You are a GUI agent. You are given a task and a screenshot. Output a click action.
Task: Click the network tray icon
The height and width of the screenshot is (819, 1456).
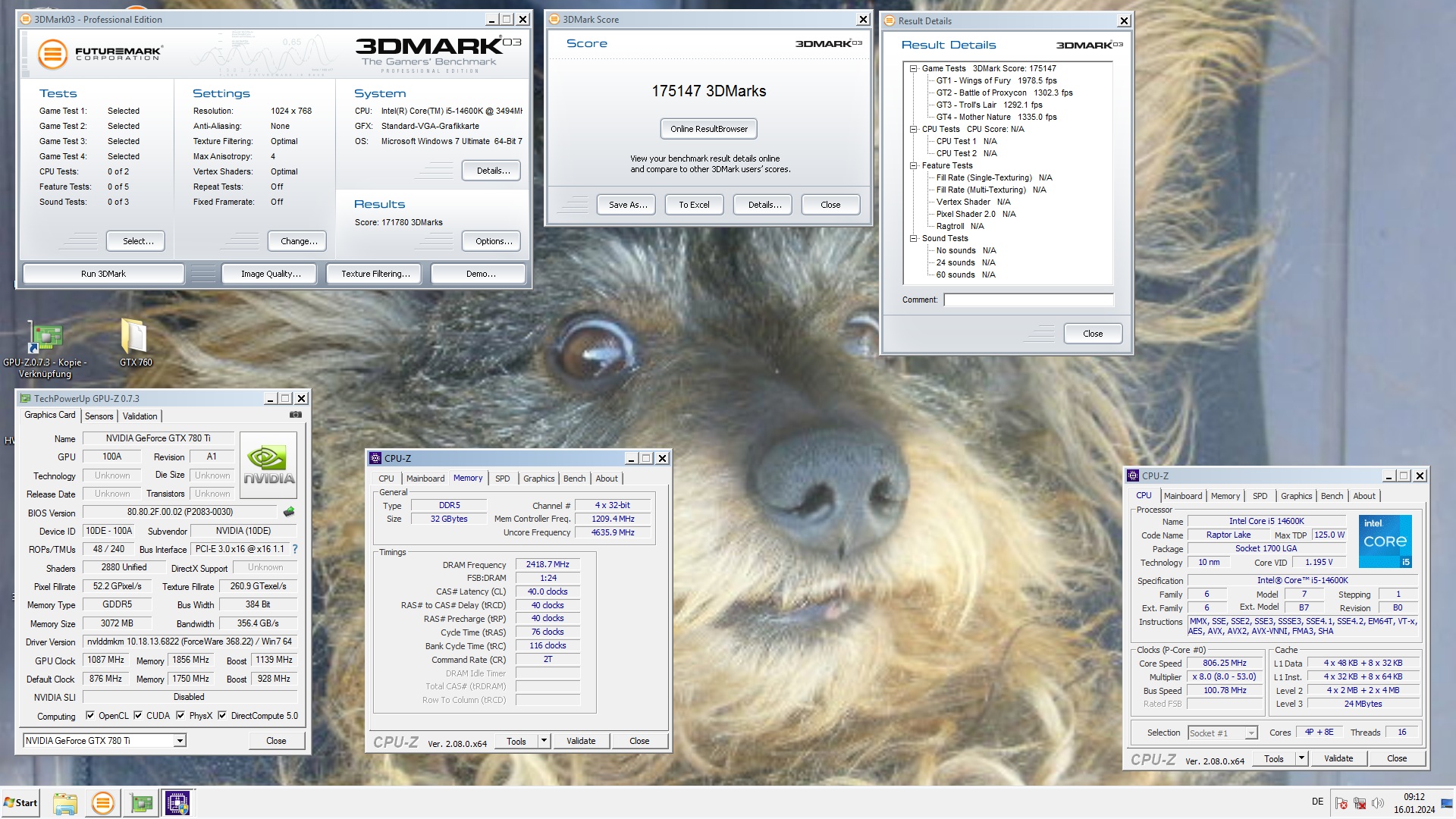pyautogui.click(x=1360, y=804)
